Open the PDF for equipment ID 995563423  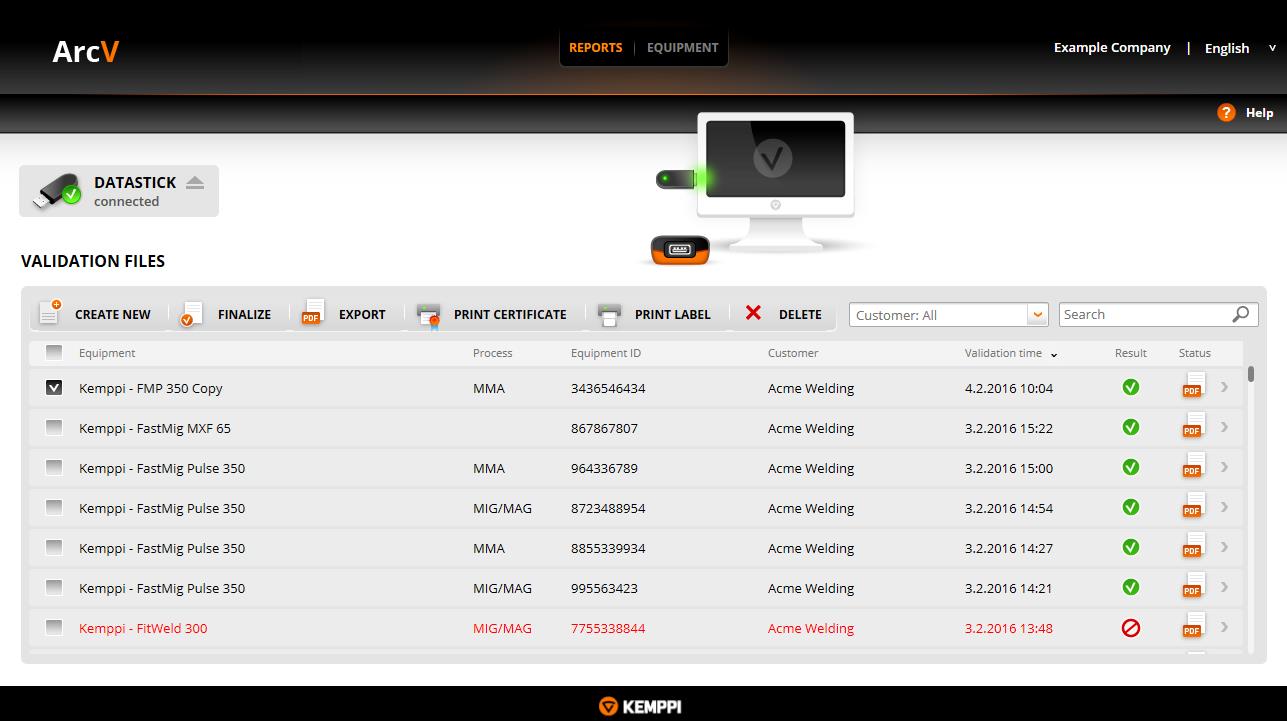[x=1193, y=586]
